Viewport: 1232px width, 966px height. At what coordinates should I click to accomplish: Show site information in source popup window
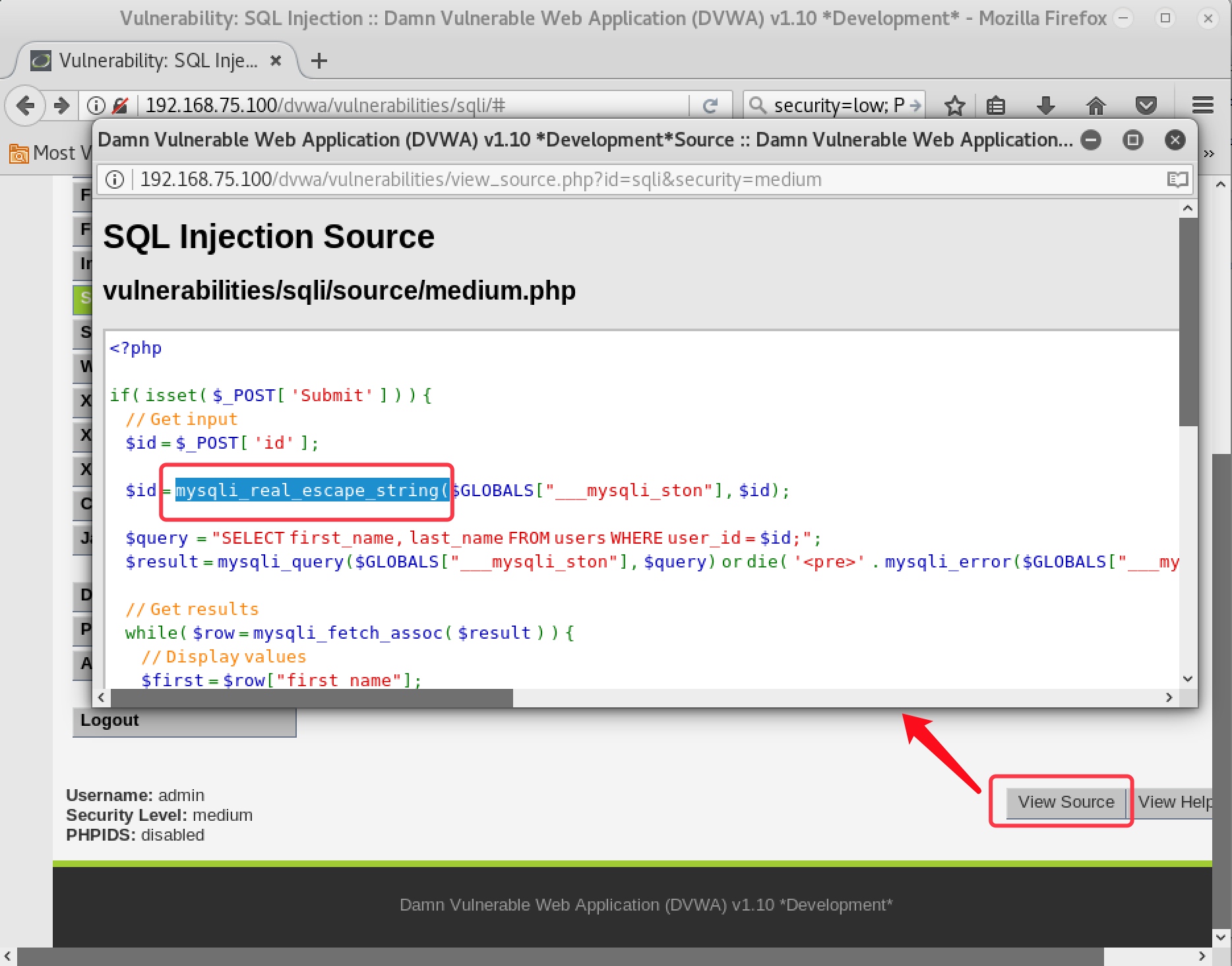tap(115, 179)
